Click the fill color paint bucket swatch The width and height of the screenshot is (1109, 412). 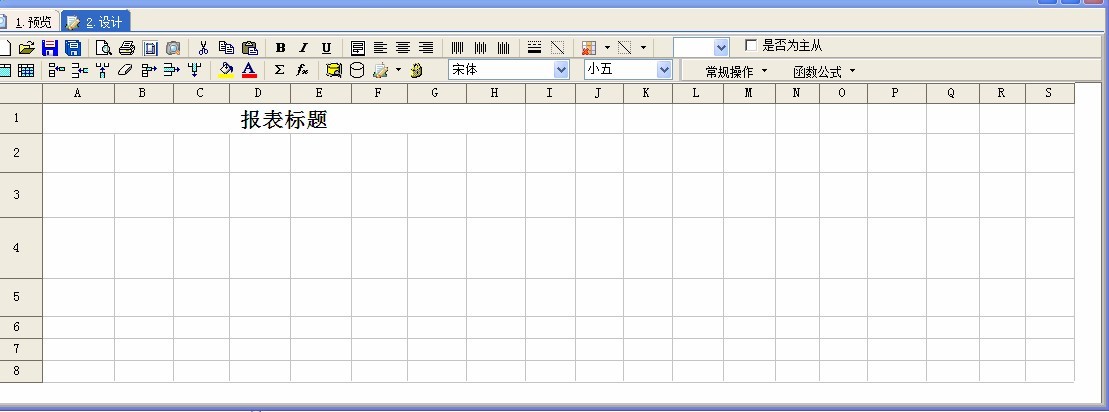pos(226,70)
